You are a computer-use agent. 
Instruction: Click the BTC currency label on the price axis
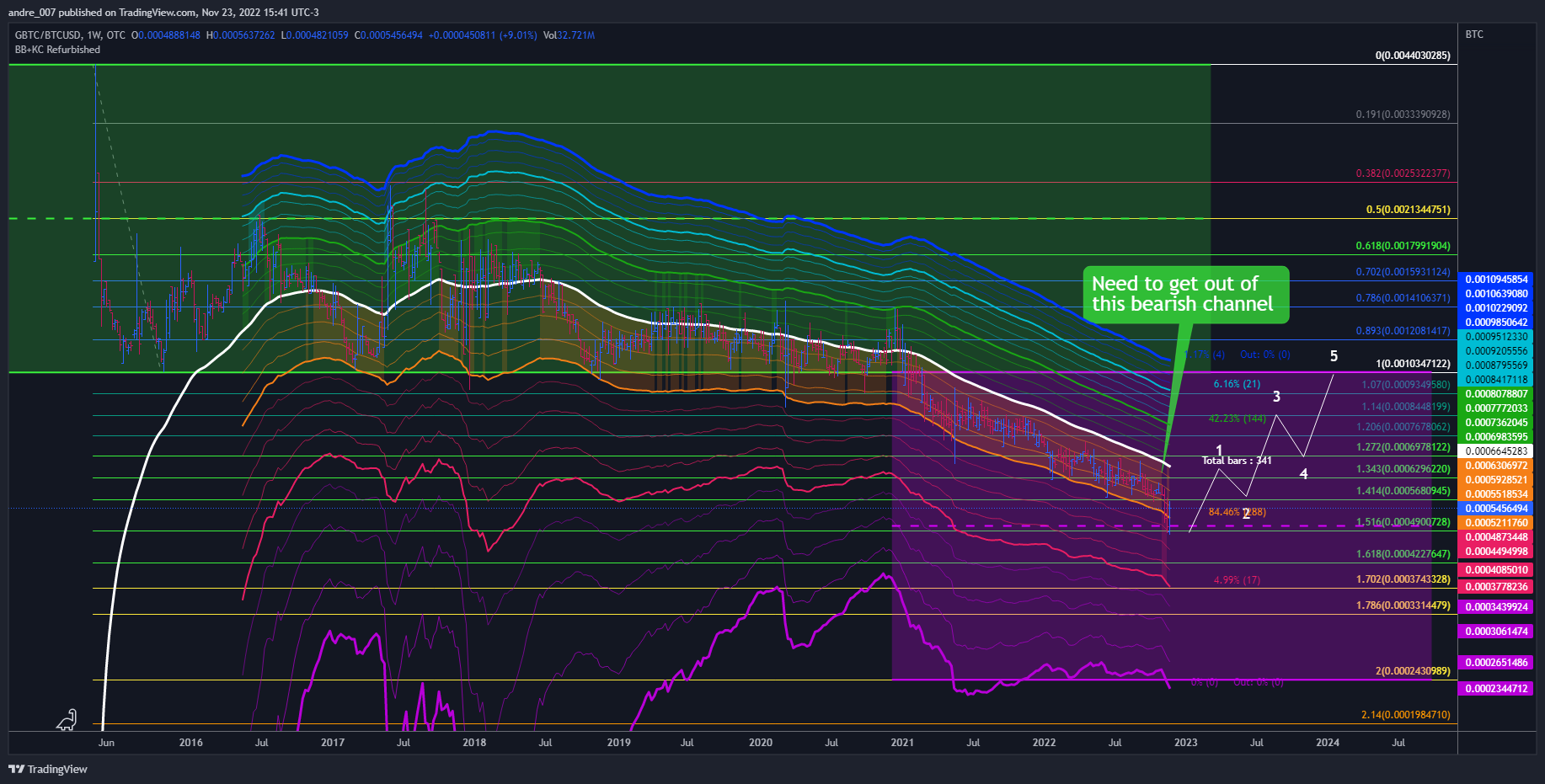(x=1474, y=35)
